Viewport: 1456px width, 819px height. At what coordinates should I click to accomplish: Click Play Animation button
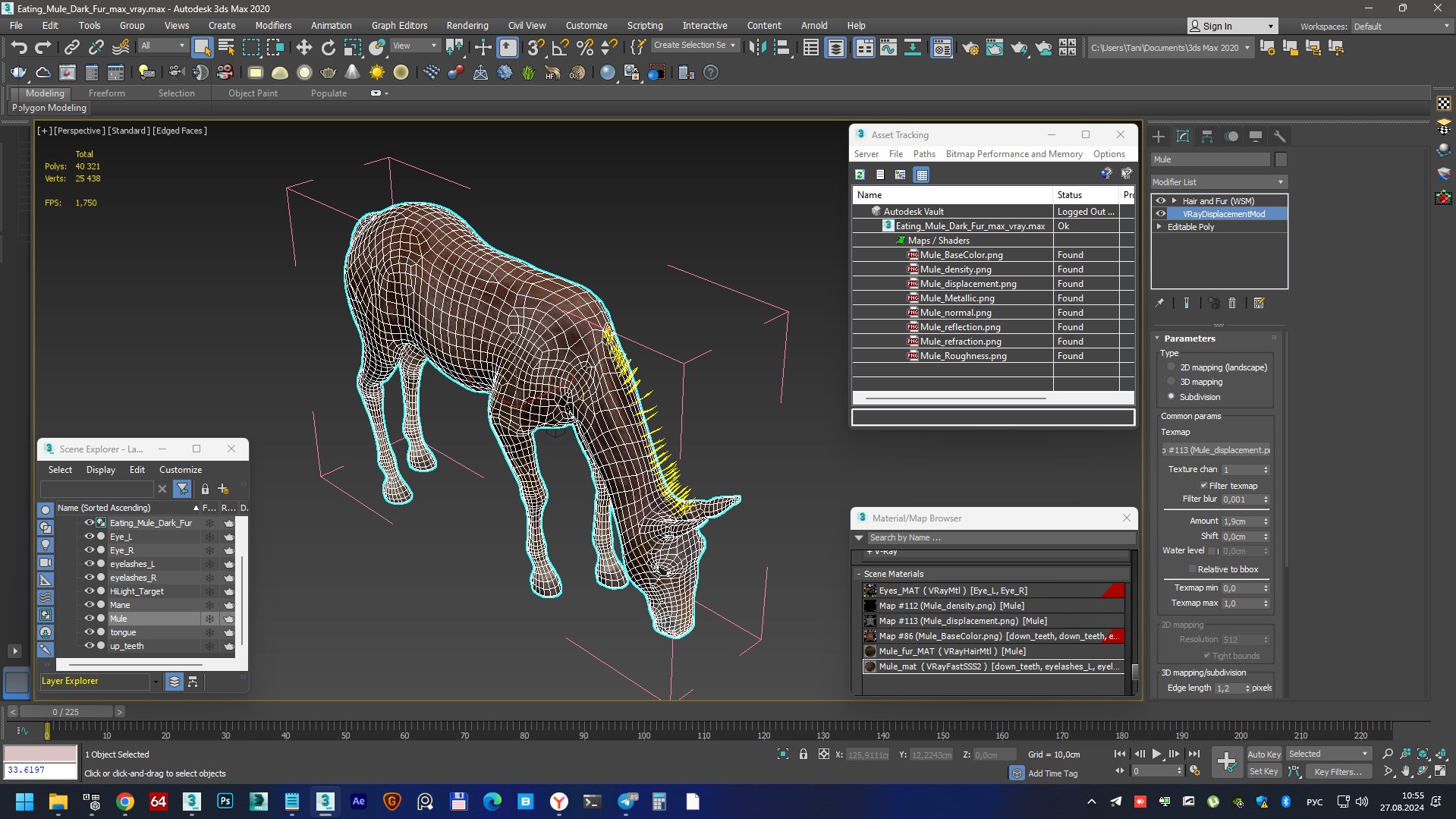(1156, 754)
